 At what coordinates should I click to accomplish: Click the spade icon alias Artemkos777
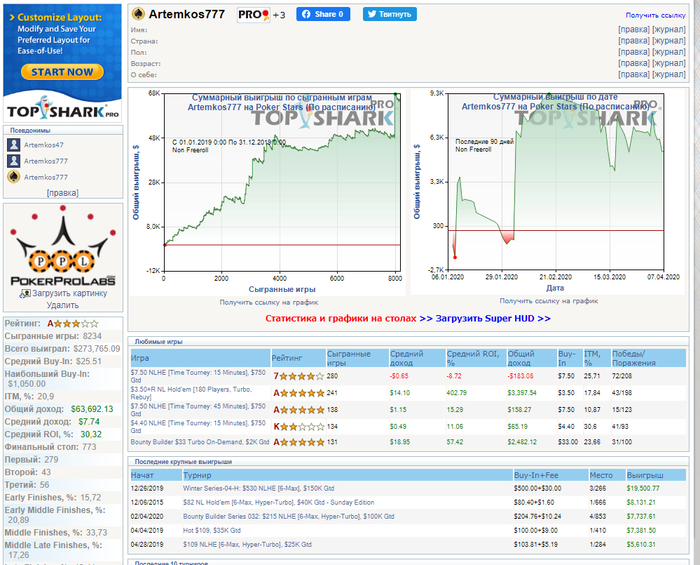(14, 177)
